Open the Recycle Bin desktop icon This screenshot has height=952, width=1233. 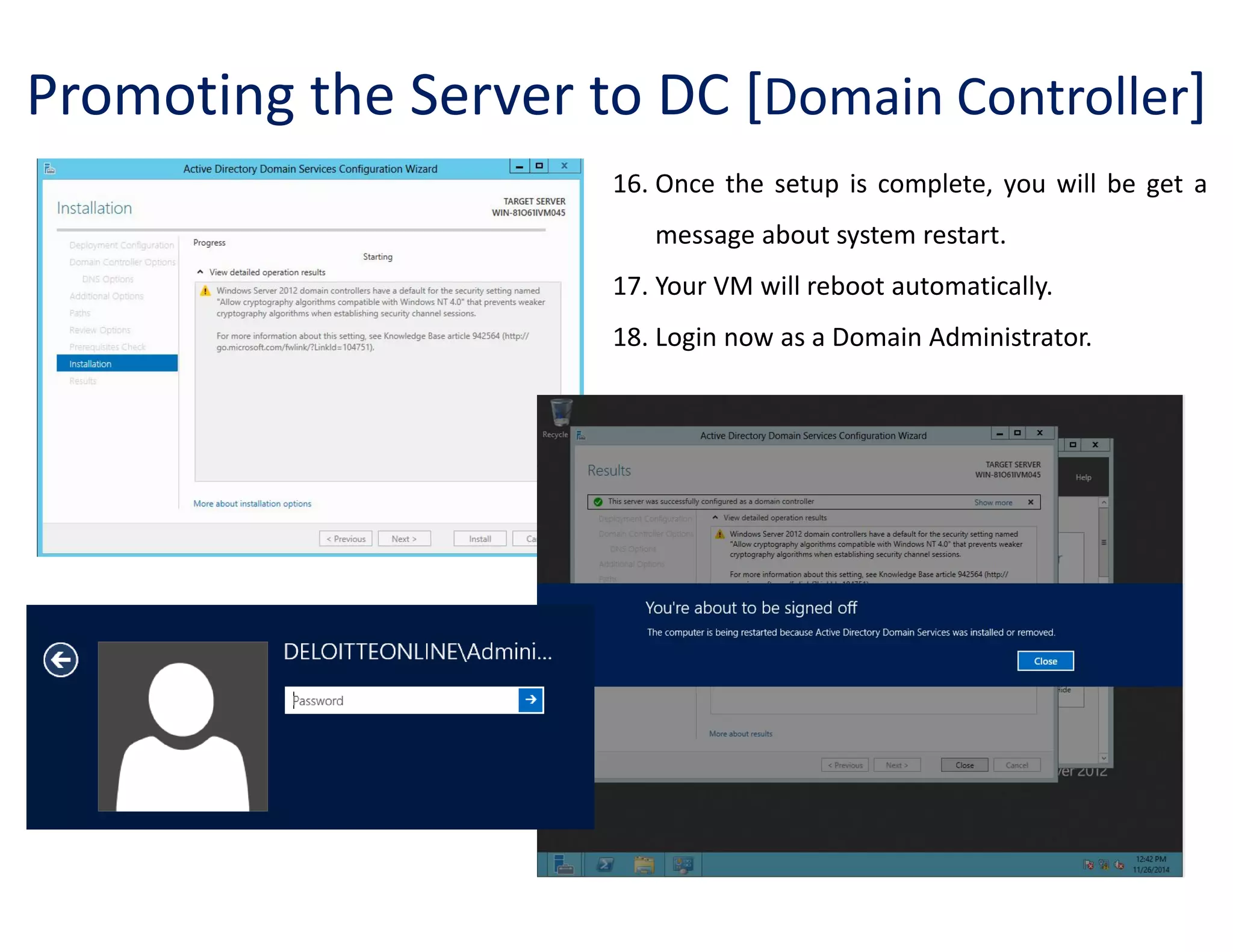[560, 419]
